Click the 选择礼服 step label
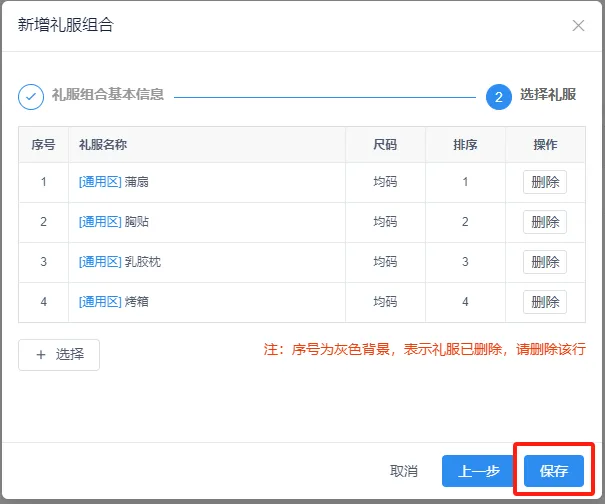Screen dimensions: 605x504 (548, 96)
